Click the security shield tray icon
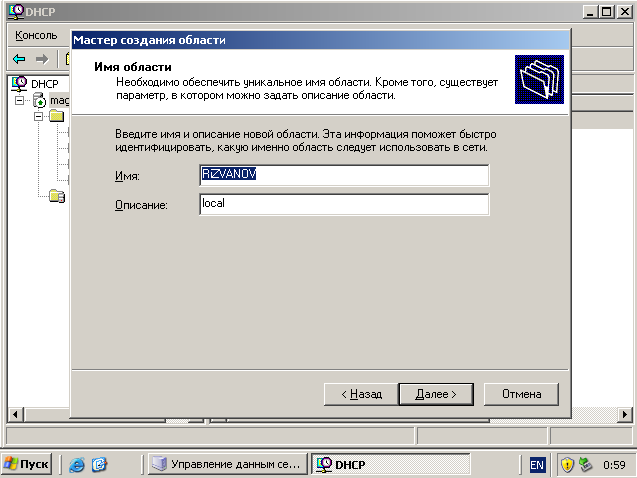Screen dimensions: 637x478 (x=567, y=465)
